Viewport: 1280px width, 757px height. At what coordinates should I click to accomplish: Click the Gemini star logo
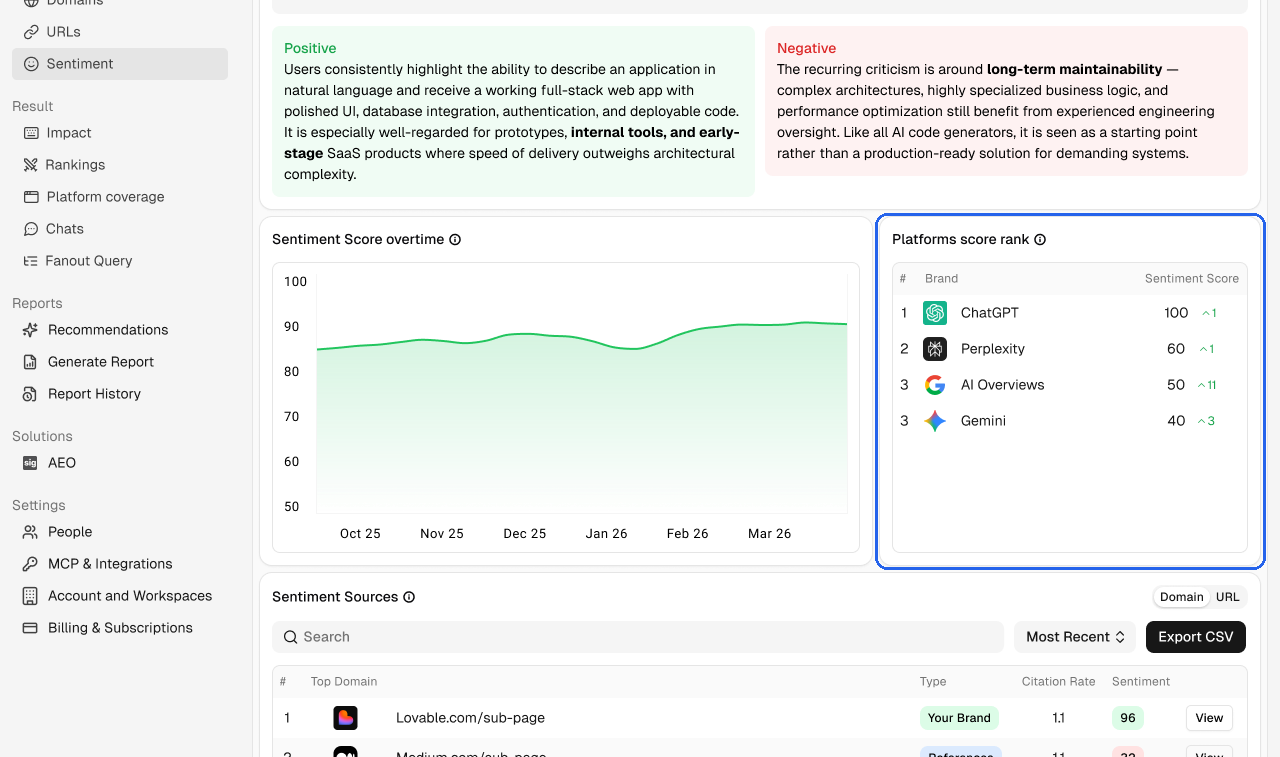tap(935, 421)
